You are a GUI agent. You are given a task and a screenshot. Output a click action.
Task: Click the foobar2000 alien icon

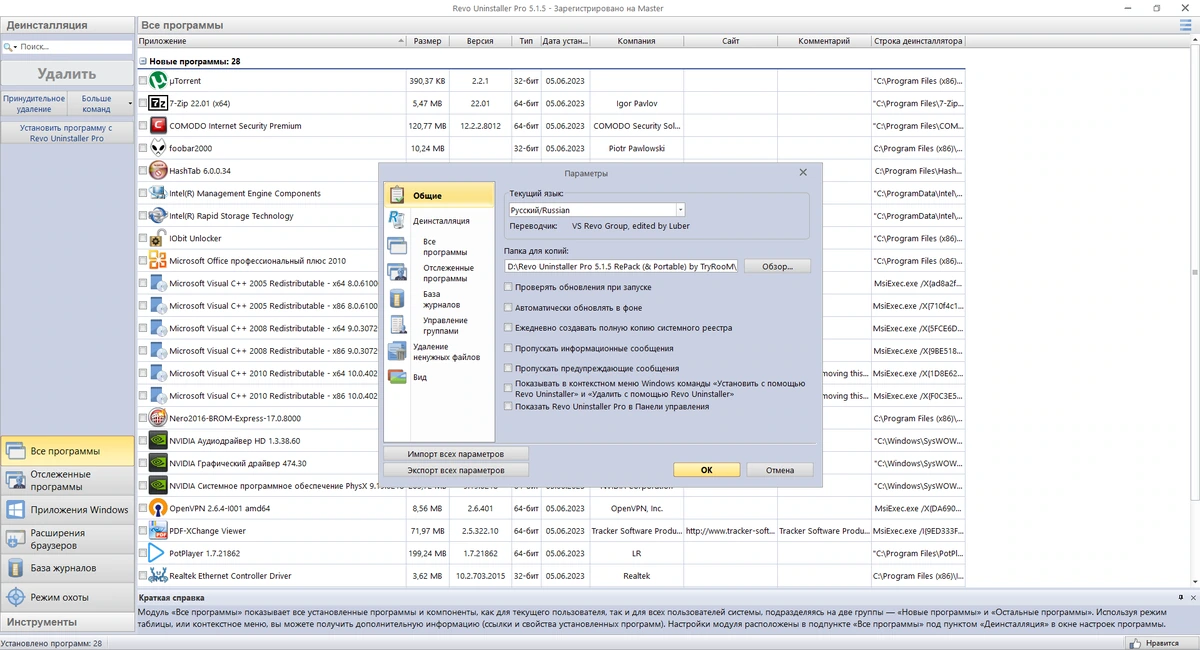click(x=158, y=148)
